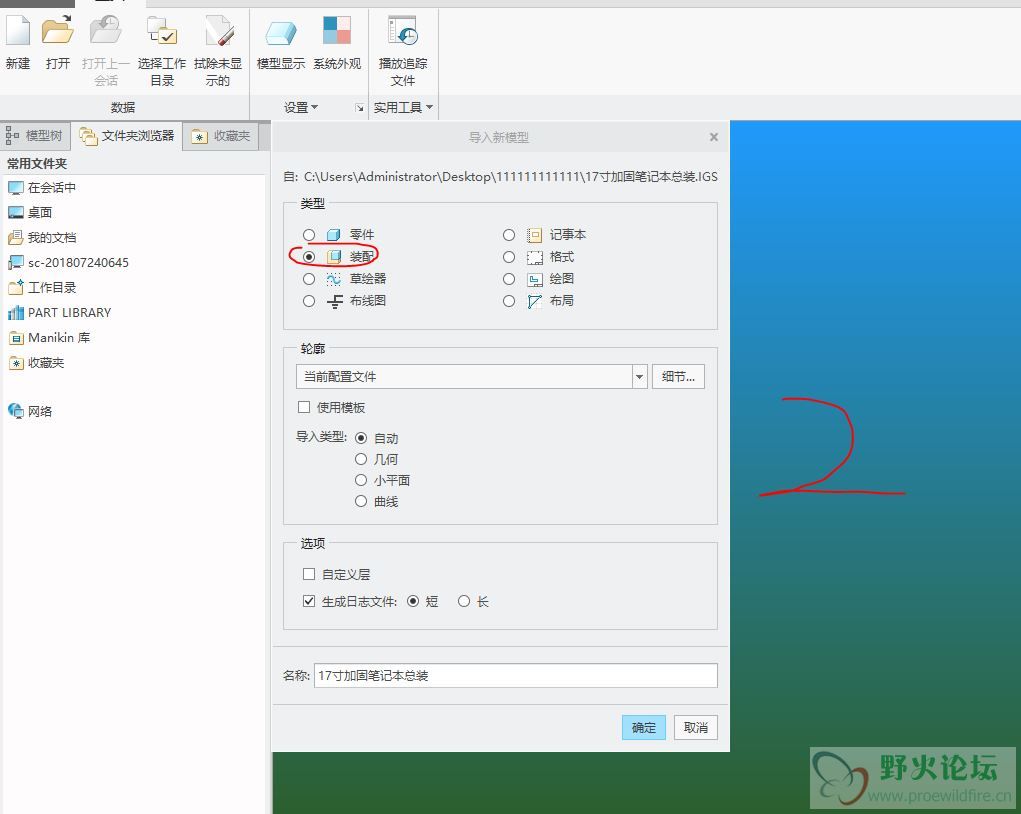Screen dimensions: 1021x814
Task: Select 短 log file length
Action: pos(412,601)
